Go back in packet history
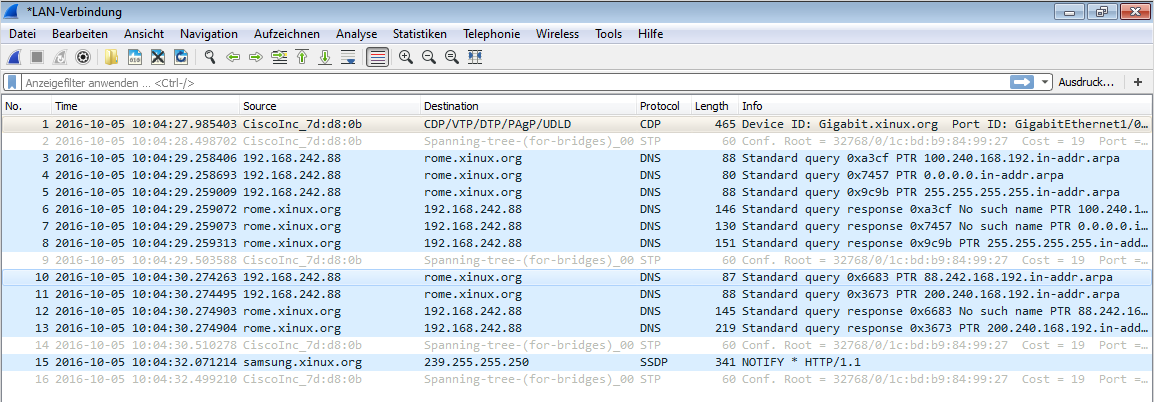Screen dimensions: 1154x402 (x=233, y=57)
